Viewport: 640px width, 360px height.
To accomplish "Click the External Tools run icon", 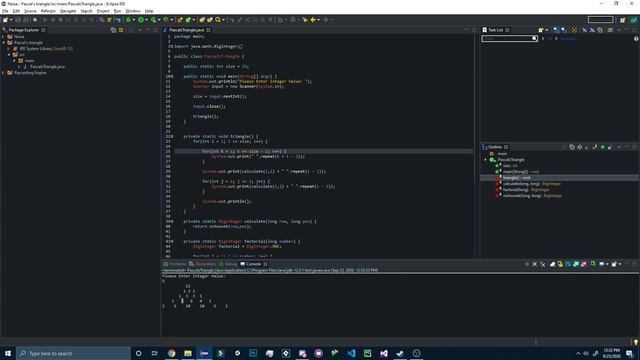I will (166, 20).
